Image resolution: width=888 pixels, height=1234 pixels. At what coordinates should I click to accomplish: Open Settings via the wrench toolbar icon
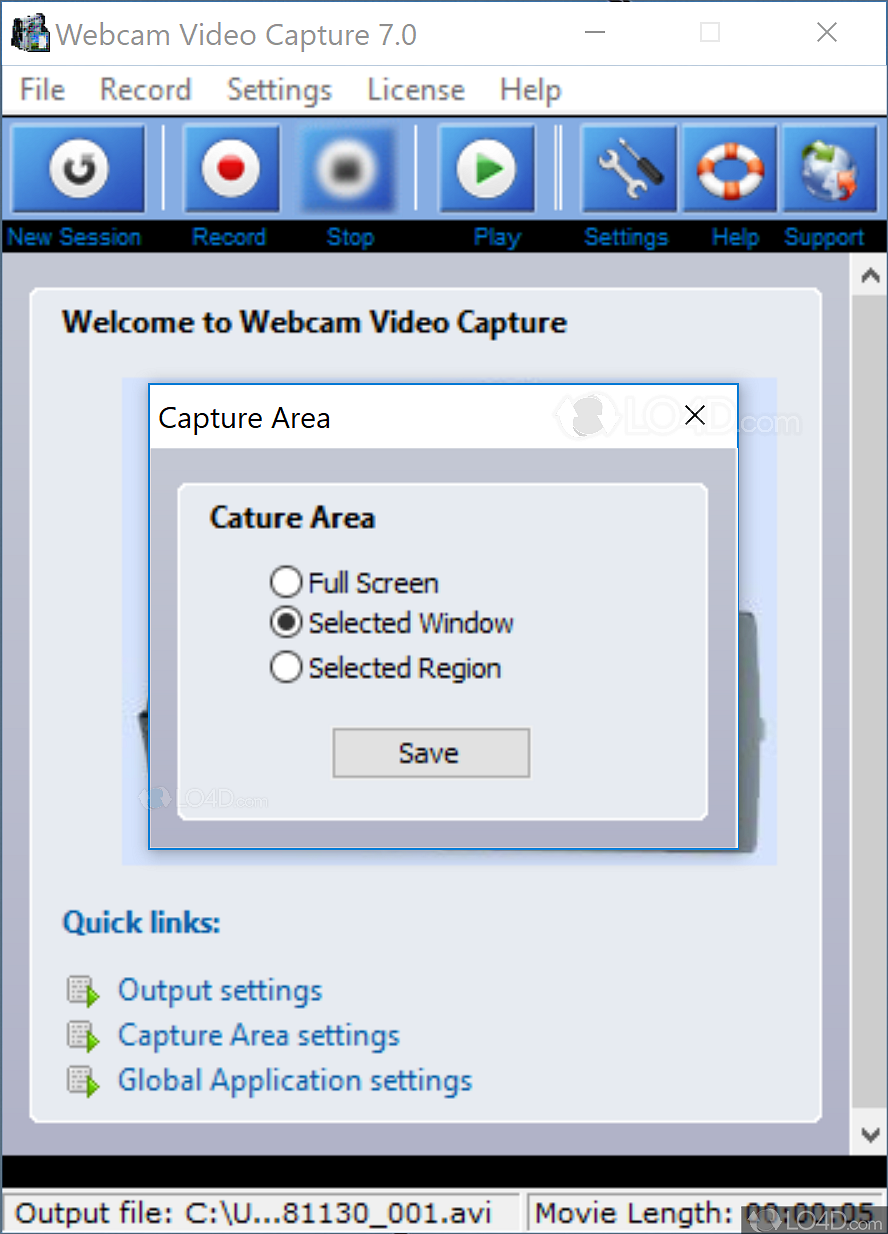coord(628,168)
